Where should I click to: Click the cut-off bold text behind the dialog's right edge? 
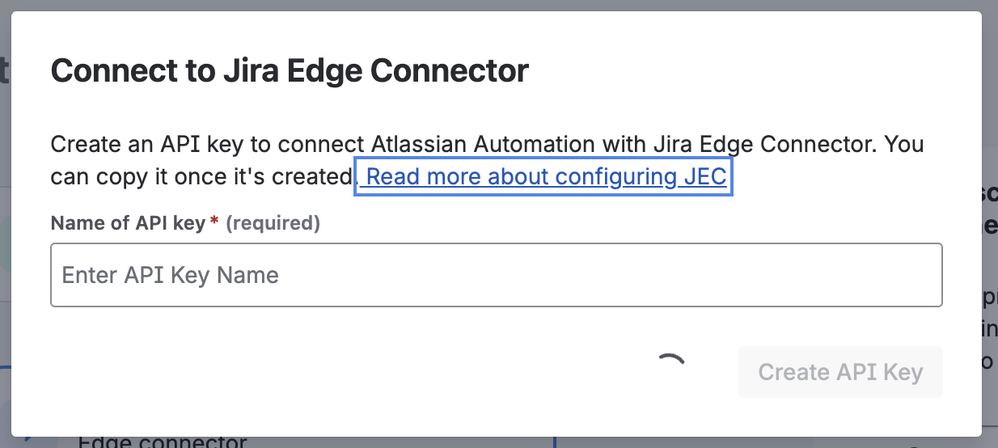pyautogui.click(x=989, y=208)
